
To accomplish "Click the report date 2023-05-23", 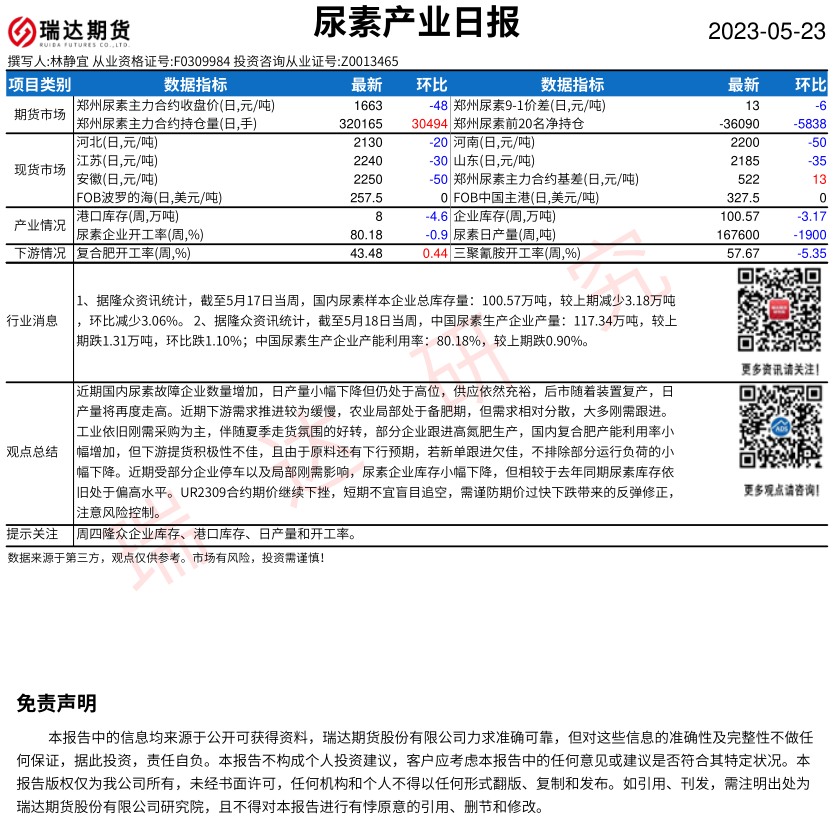I will click(767, 31).
